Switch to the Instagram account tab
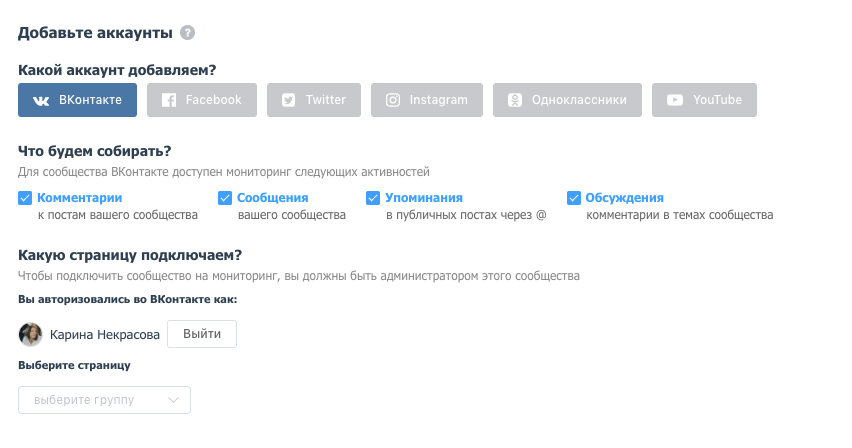The image size is (852, 448). click(427, 100)
